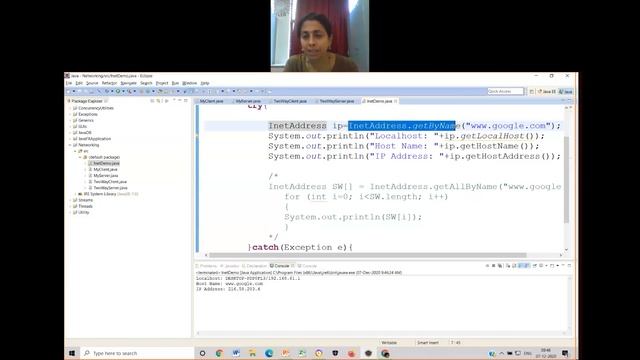The image size is (640, 360).
Task: Switch to the Javadoc tab
Action: click(x=230, y=266)
